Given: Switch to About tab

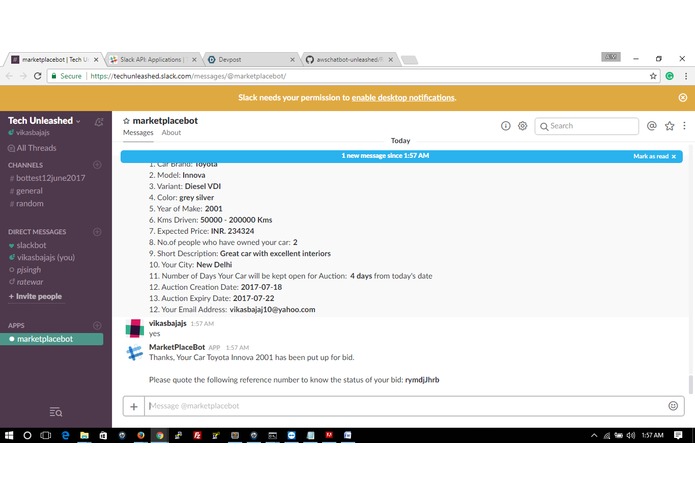Looking at the screenshot, I should 171,132.
